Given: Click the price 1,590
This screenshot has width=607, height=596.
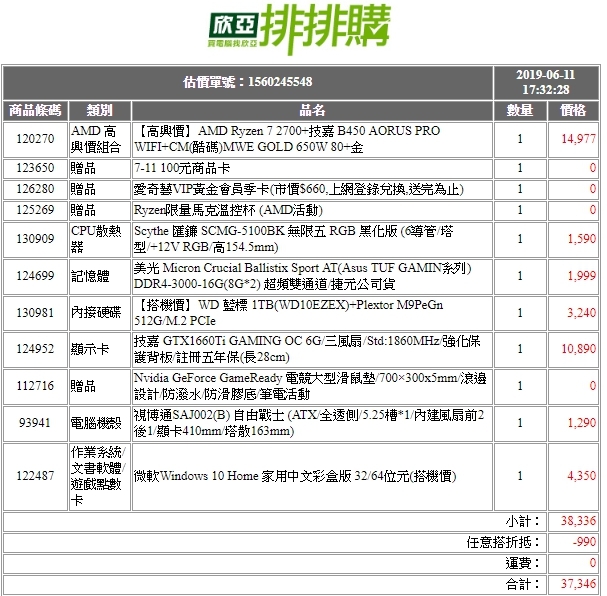Looking at the screenshot, I should [581, 239].
